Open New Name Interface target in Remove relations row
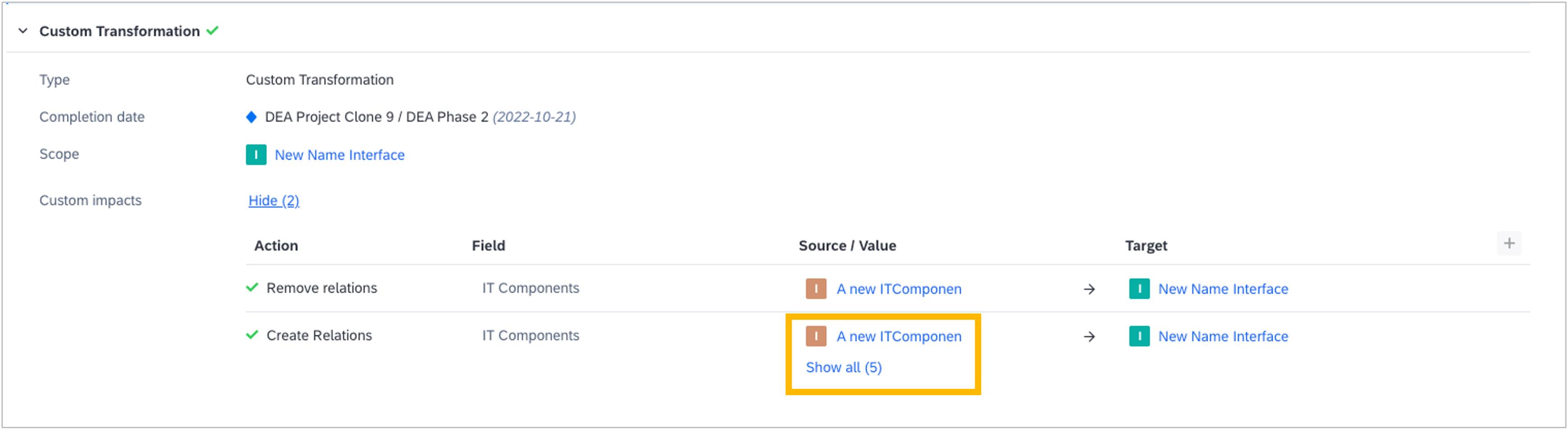Screen dimensions: 1568x430 (1223, 289)
